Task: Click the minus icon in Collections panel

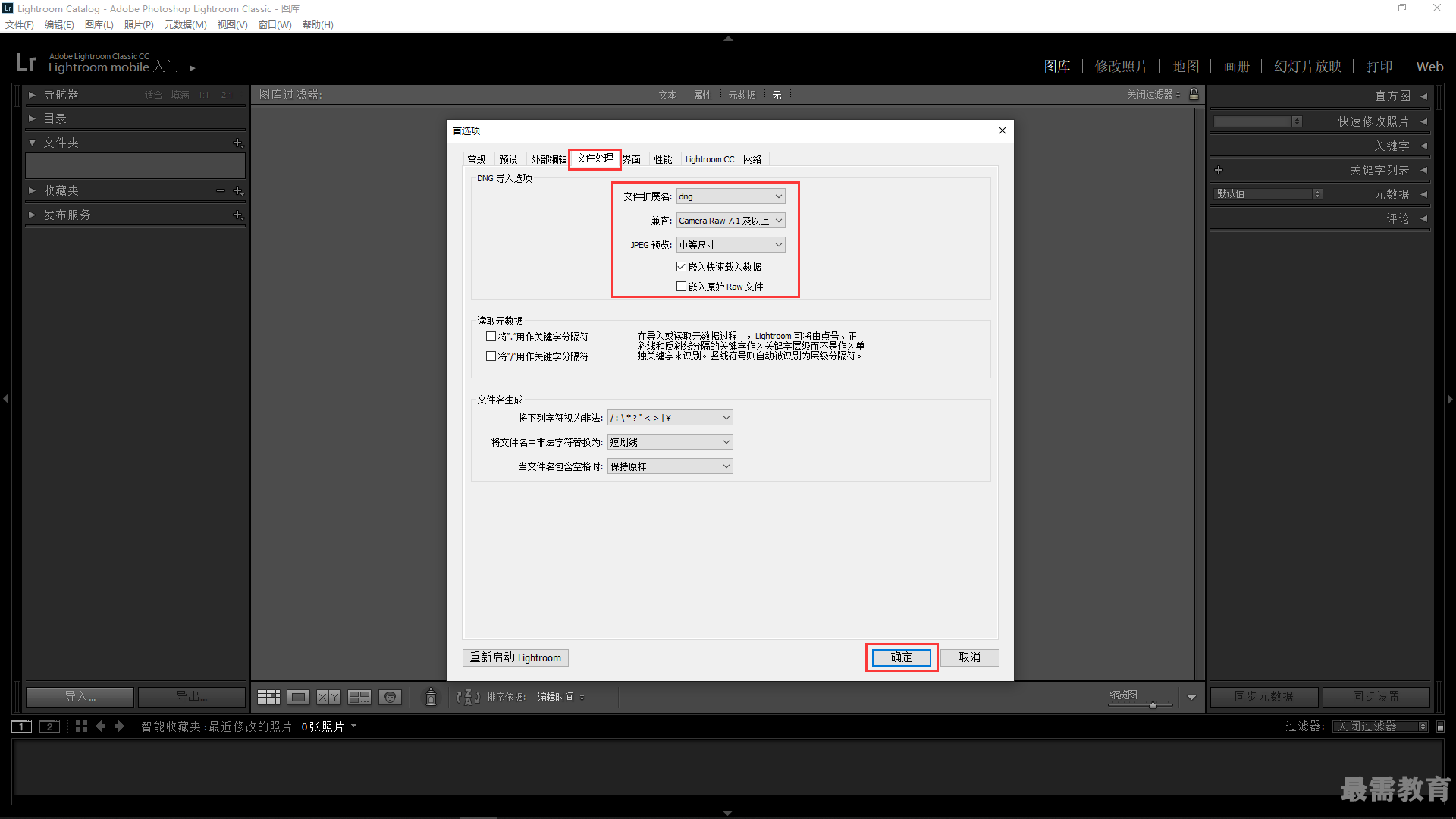Action: coord(221,190)
